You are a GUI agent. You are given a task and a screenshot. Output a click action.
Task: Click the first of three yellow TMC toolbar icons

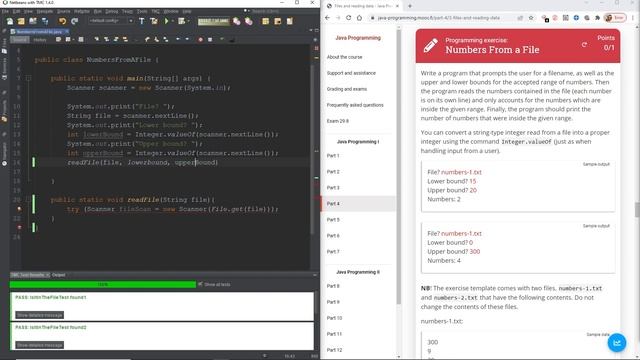click(266, 21)
